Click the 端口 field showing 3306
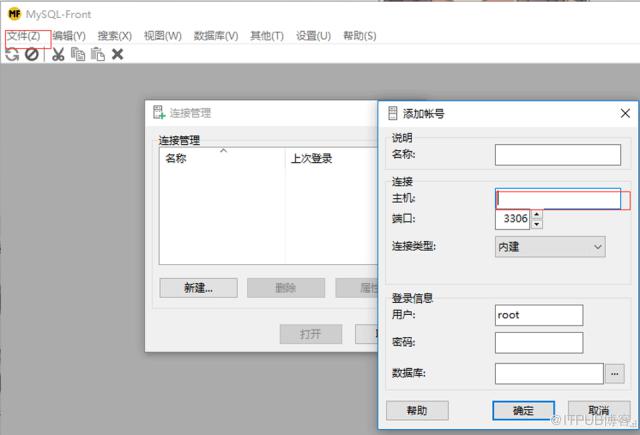Viewport: 640px width, 435px height. [513, 219]
